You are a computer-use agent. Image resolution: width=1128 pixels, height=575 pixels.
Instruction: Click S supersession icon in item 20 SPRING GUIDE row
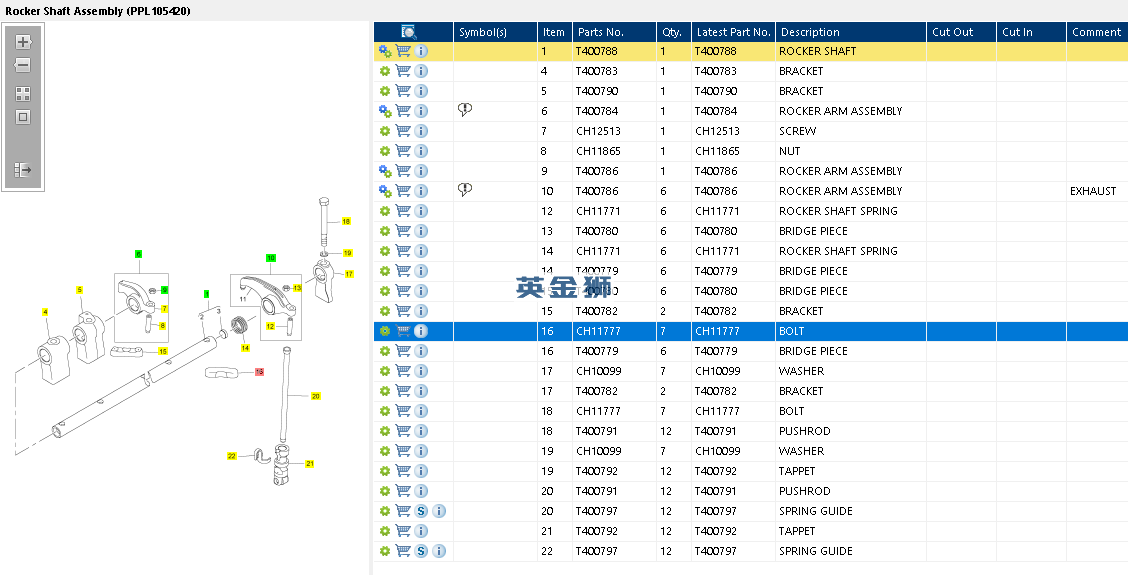[x=422, y=511]
